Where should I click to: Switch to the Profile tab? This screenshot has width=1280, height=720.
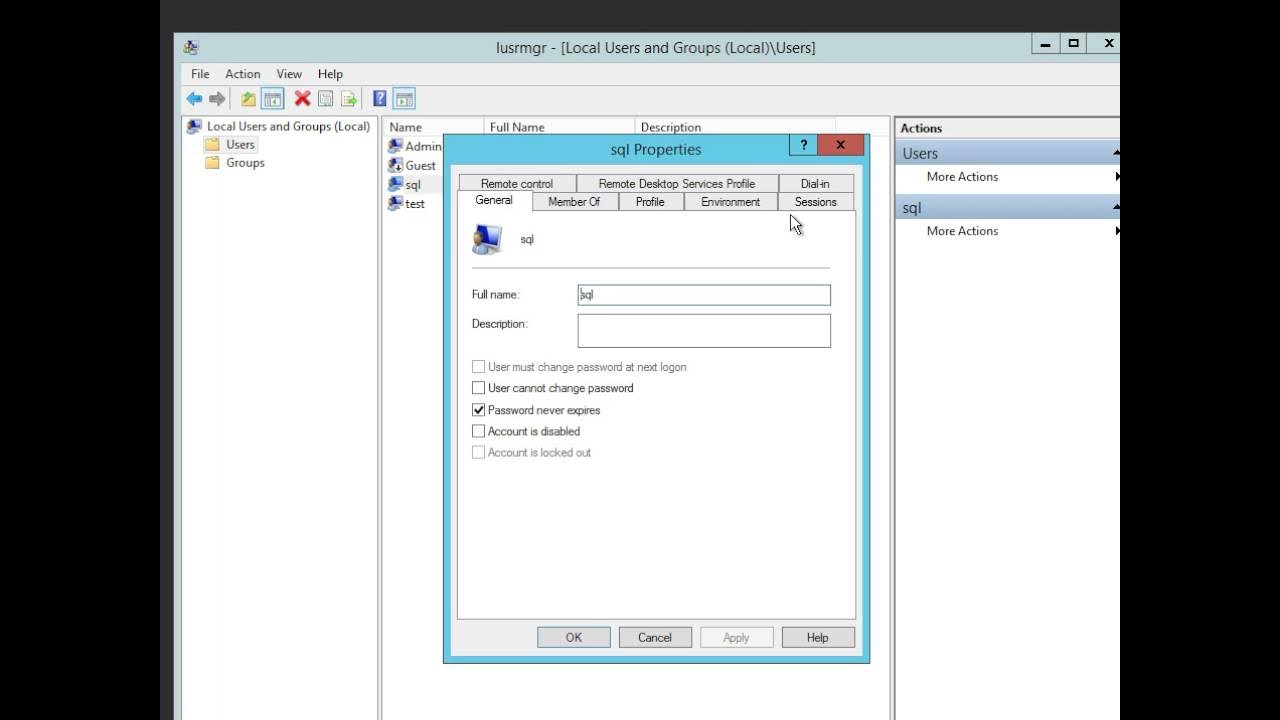pyautogui.click(x=650, y=202)
